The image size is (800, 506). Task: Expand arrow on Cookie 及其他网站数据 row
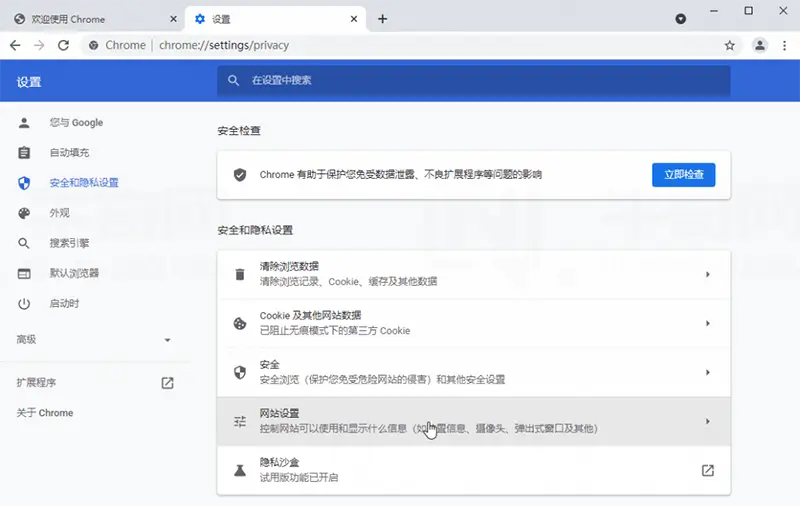[x=708, y=323]
